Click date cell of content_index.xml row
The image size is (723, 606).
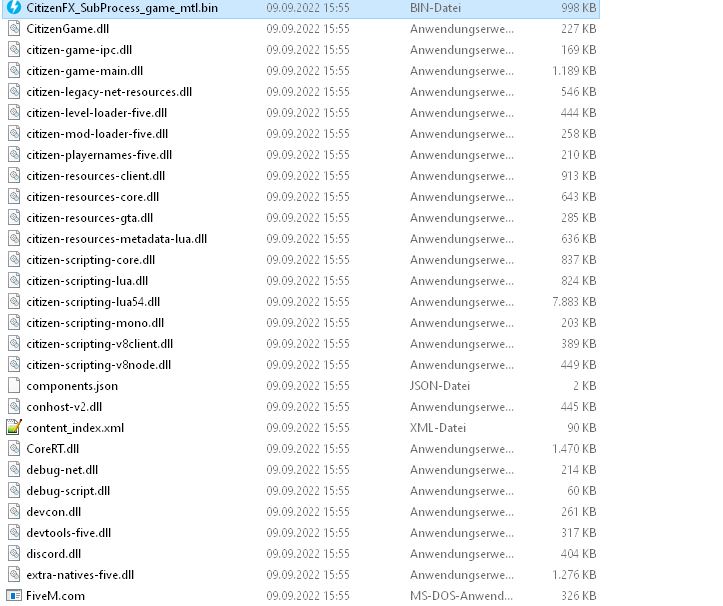(x=308, y=428)
